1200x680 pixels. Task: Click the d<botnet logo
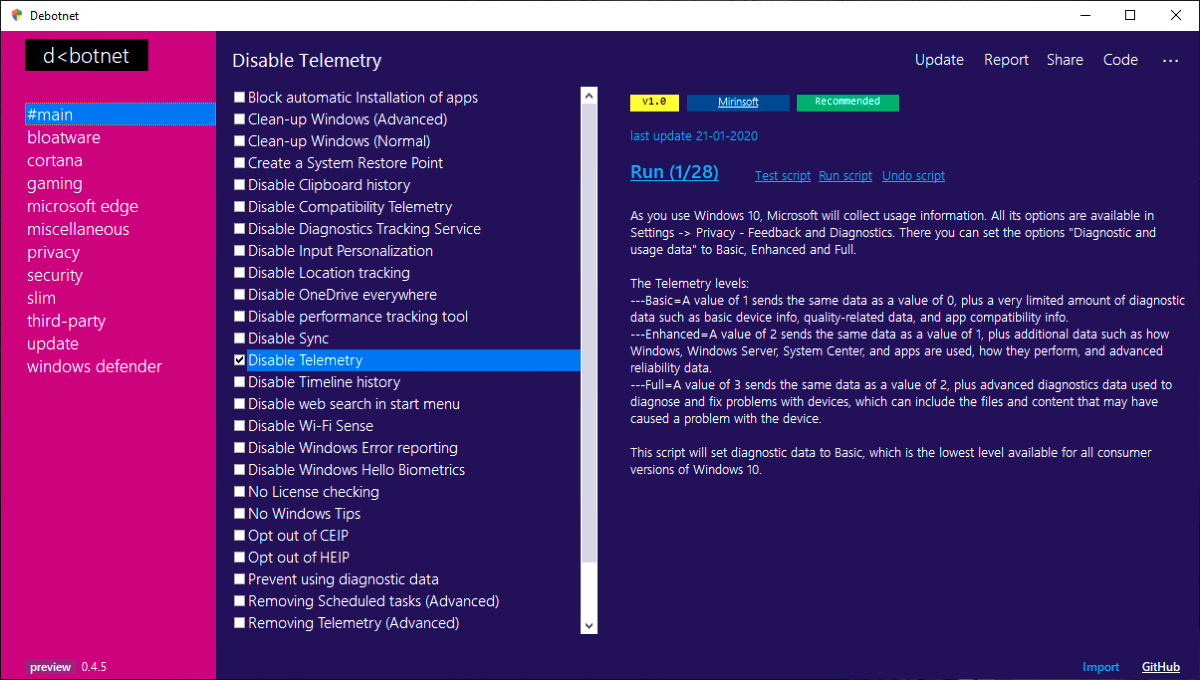(86, 56)
